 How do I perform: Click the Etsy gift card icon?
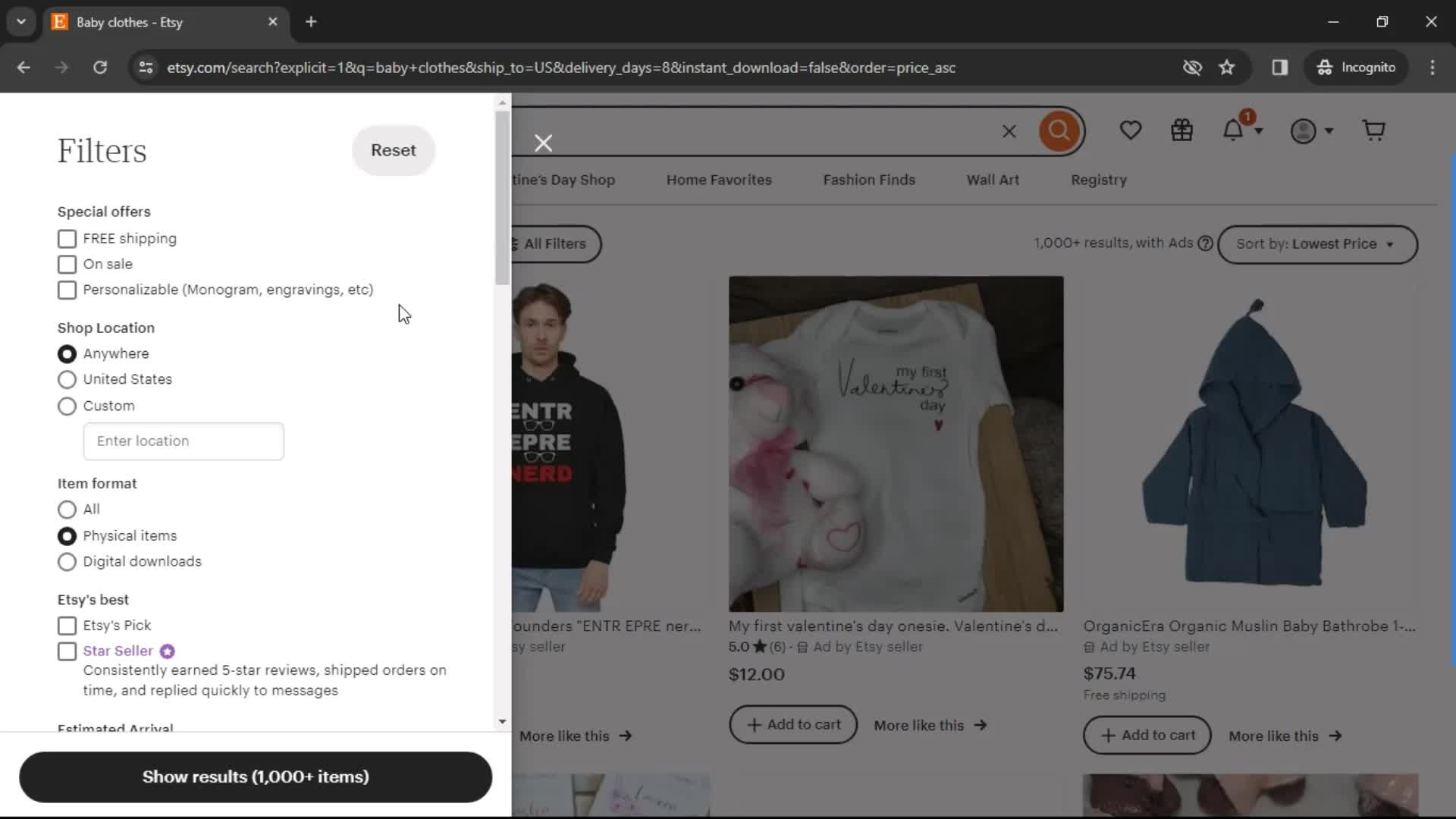click(1182, 131)
